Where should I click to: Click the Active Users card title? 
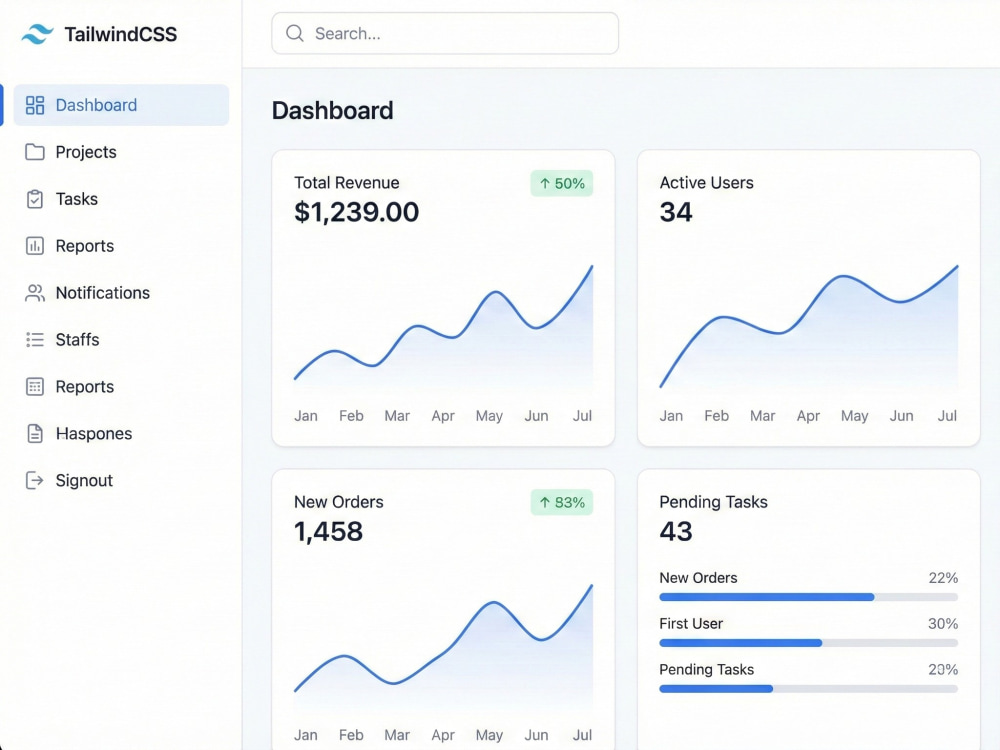pyautogui.click(x=707, y=183)
